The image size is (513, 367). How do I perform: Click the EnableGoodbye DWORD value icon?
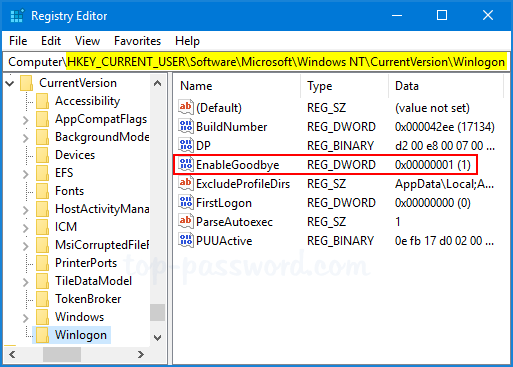[186, 164]
